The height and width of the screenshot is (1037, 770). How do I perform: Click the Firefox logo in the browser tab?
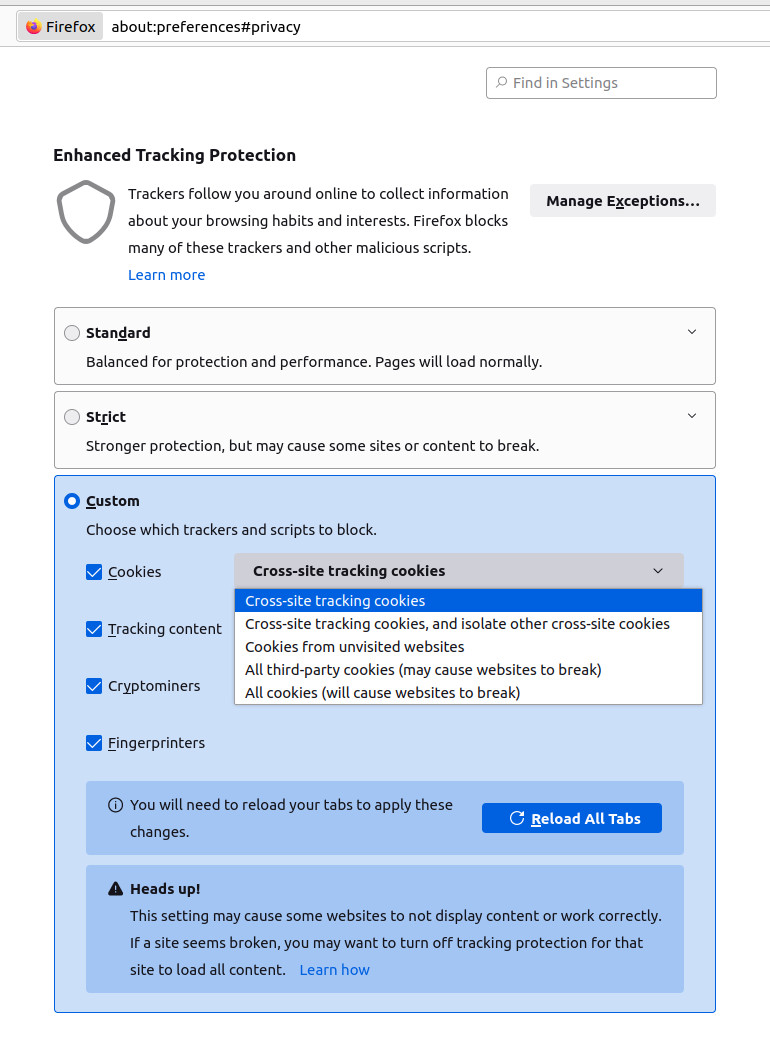point(36,26)
